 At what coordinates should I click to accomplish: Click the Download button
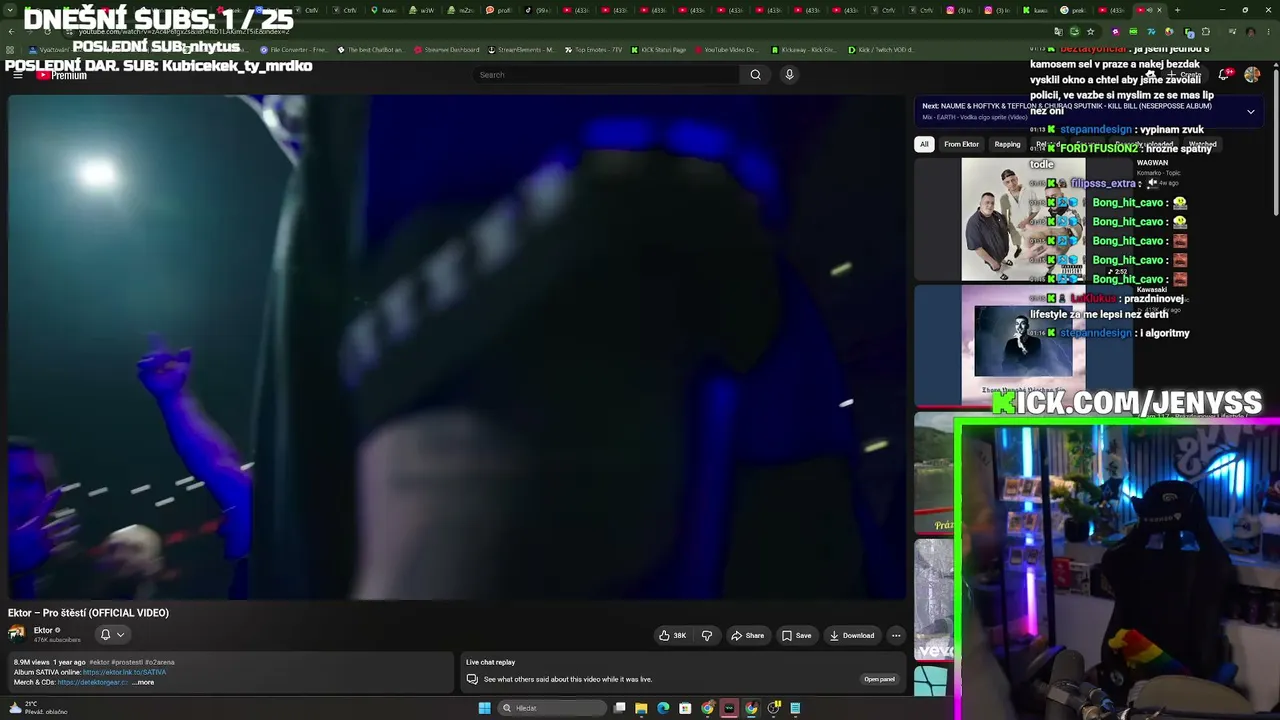click(x=852, y=635)
